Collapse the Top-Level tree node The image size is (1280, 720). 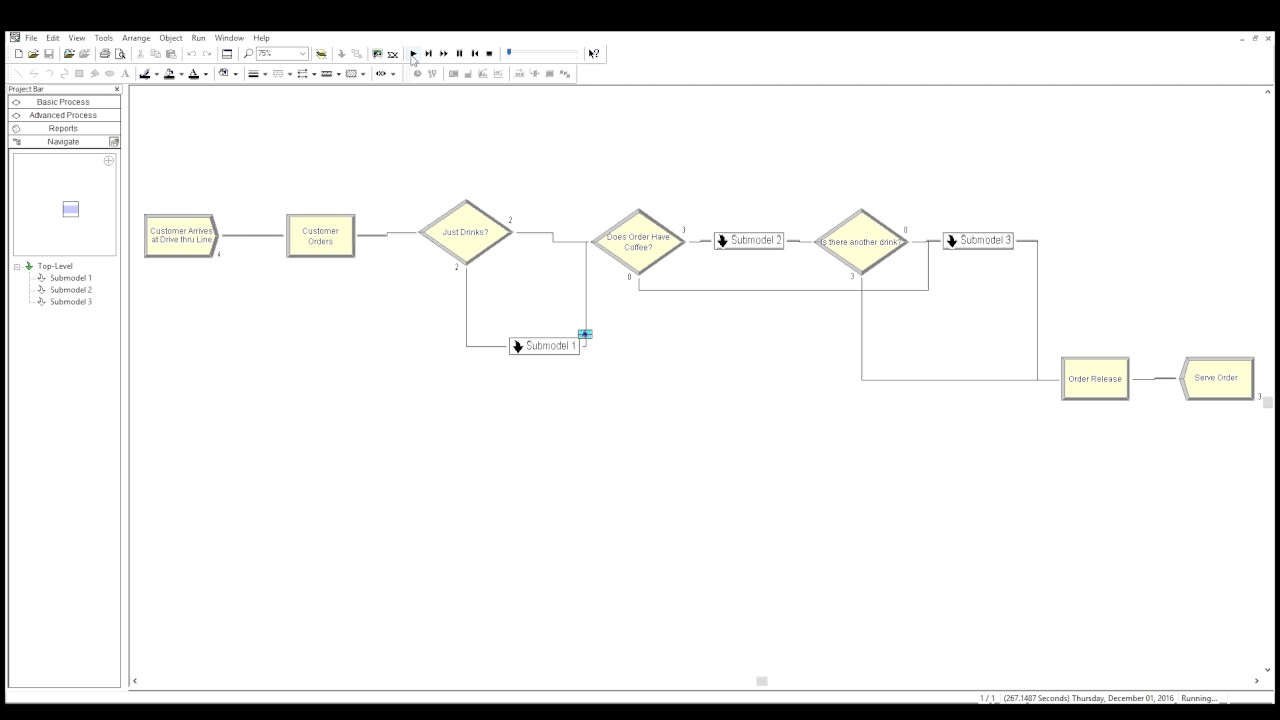pos(17,266)
